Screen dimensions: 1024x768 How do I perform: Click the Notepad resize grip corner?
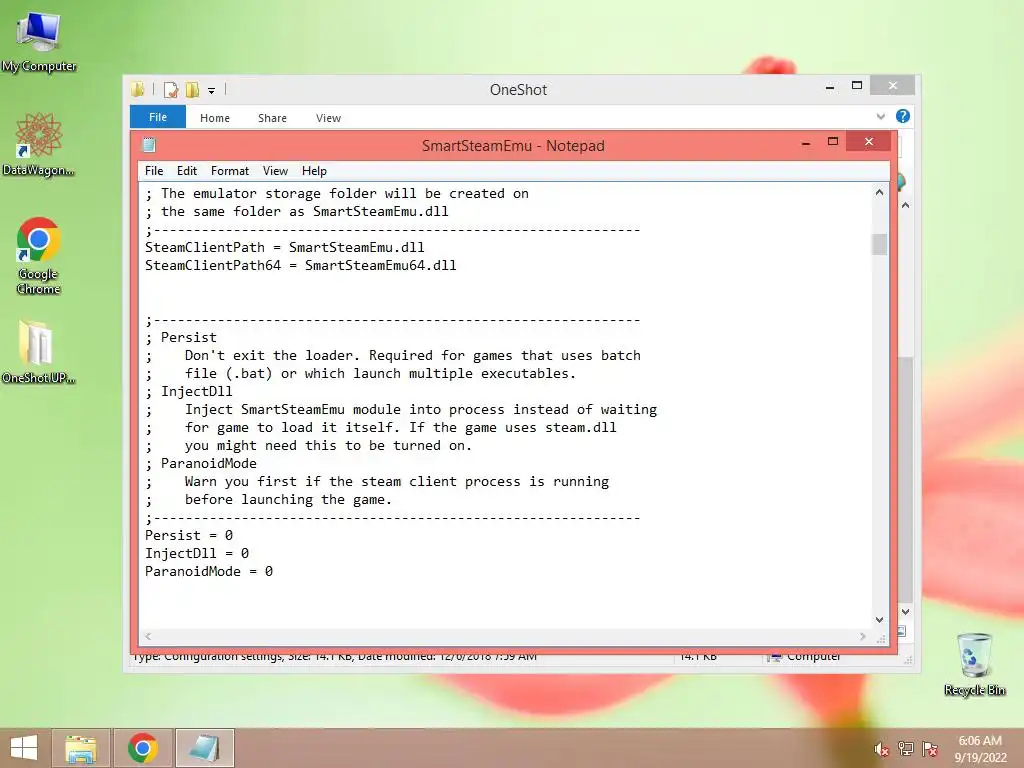pos(881,638)
